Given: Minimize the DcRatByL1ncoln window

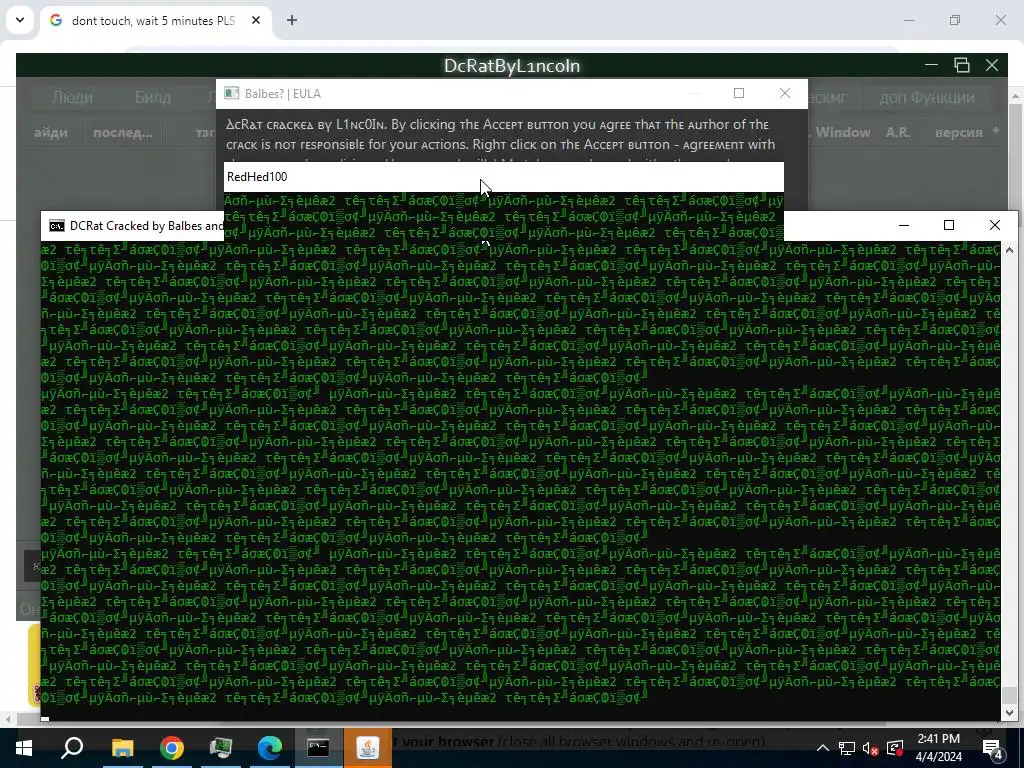Looking at the screenshot, I should pos(932,65).
